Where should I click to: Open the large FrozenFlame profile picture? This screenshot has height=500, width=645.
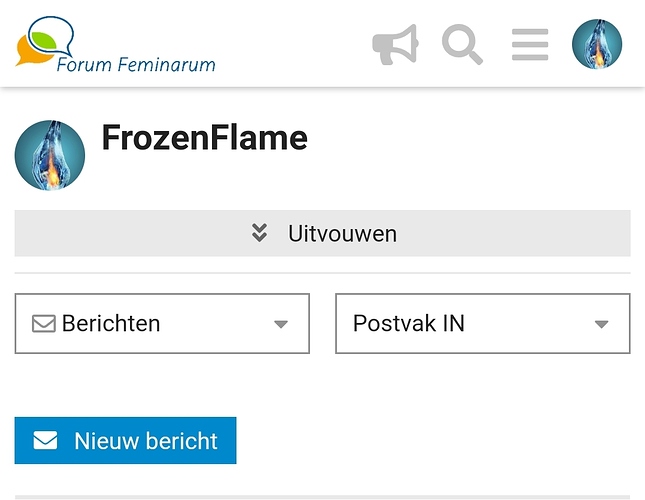pos(50,155)
